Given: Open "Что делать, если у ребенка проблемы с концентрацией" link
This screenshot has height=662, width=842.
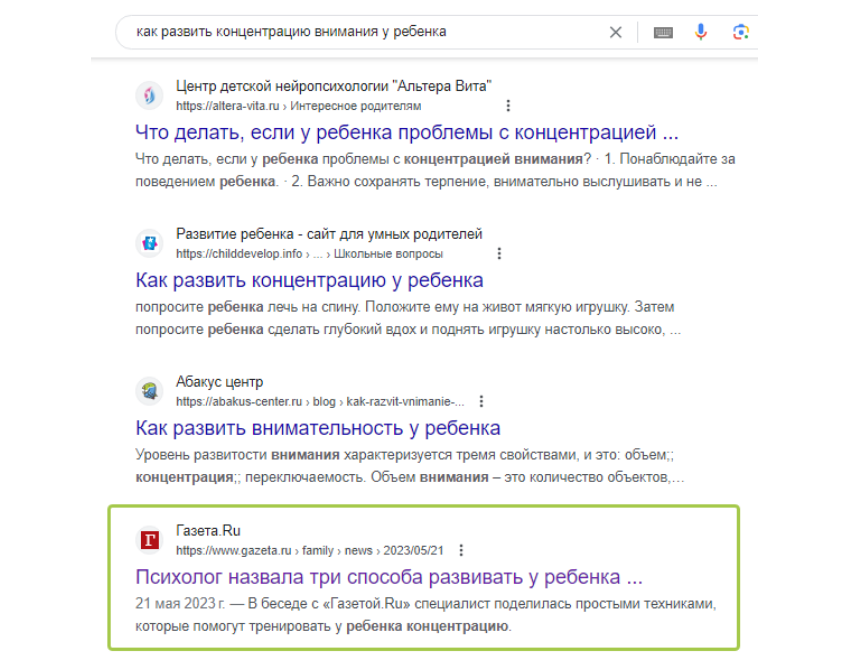Looking at the screenshot, I should (407, 132).
